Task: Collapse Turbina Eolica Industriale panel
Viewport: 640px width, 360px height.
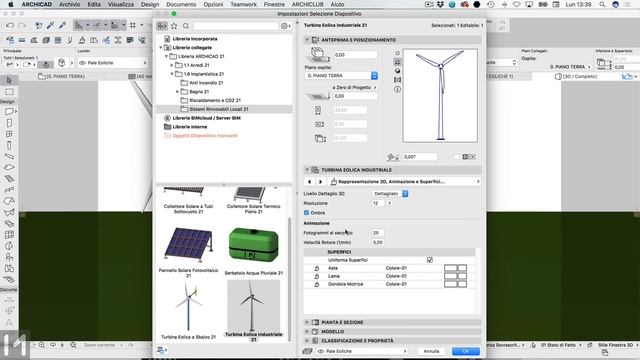Action: click(x=307, y=170)
